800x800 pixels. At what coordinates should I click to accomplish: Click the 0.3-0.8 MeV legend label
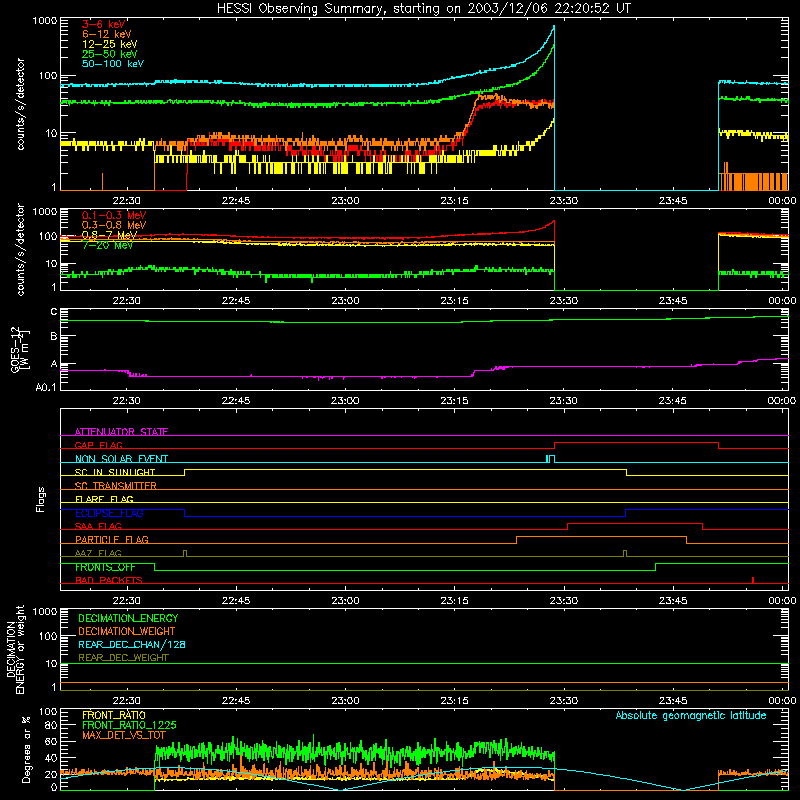pyautogui.click(x=114, y=225)
